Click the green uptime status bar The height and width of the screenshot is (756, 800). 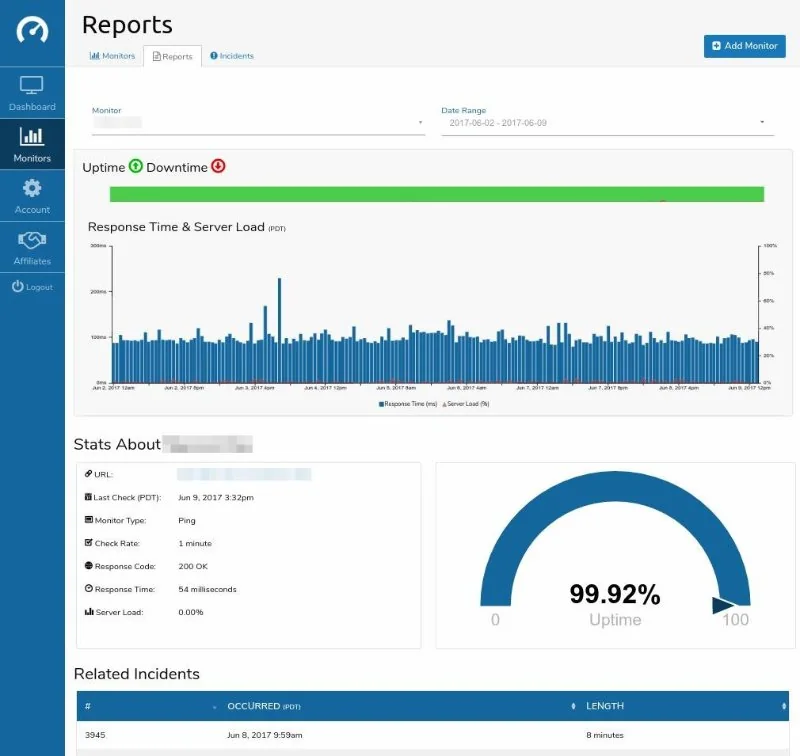(437, 194)
